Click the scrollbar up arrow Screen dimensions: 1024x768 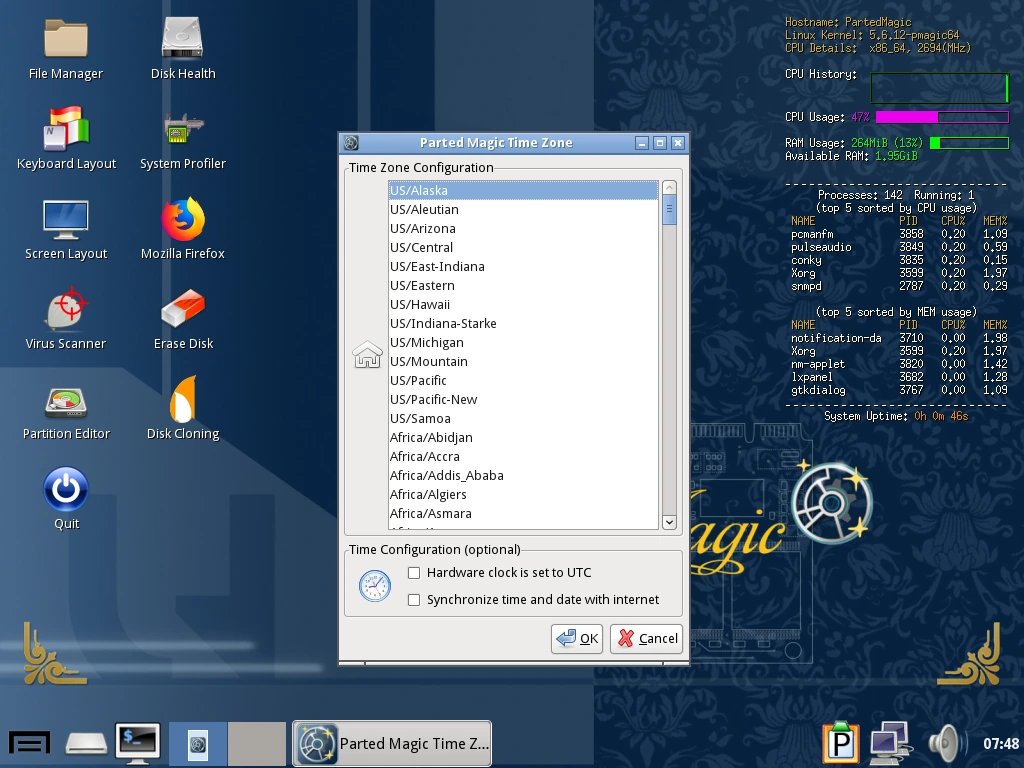(669, 187)
